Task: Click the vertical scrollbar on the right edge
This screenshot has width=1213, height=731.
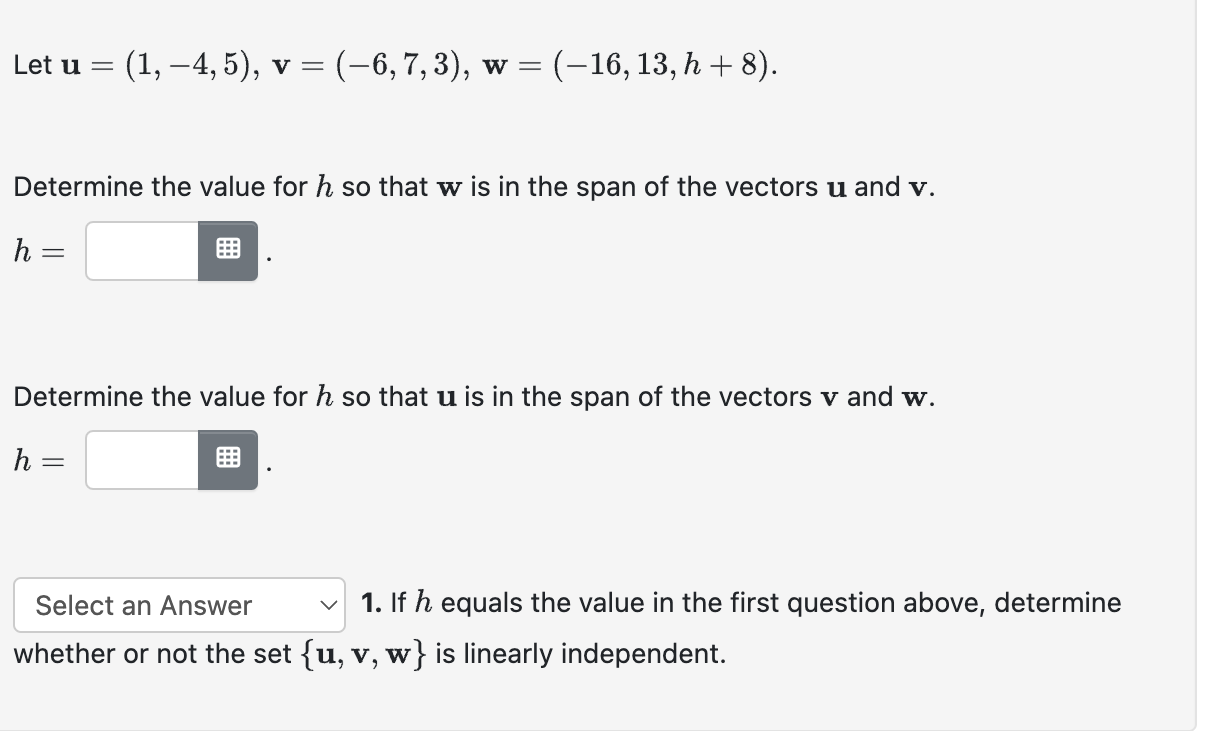Action: [1204, 365]
